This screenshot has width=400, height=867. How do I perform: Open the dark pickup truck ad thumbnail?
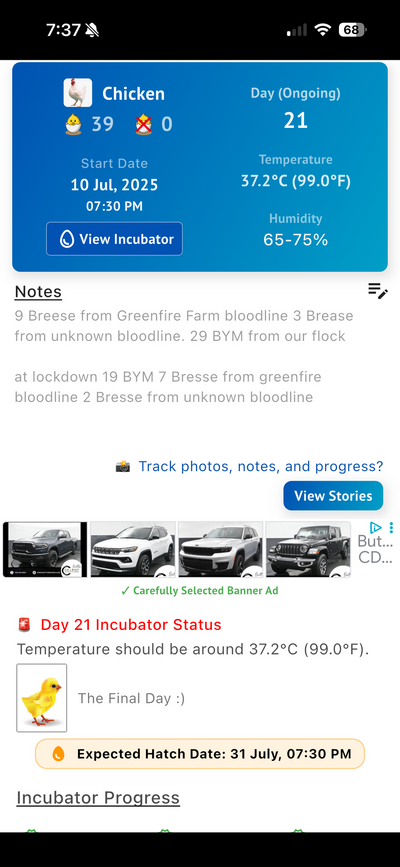[x=45, y=550]
